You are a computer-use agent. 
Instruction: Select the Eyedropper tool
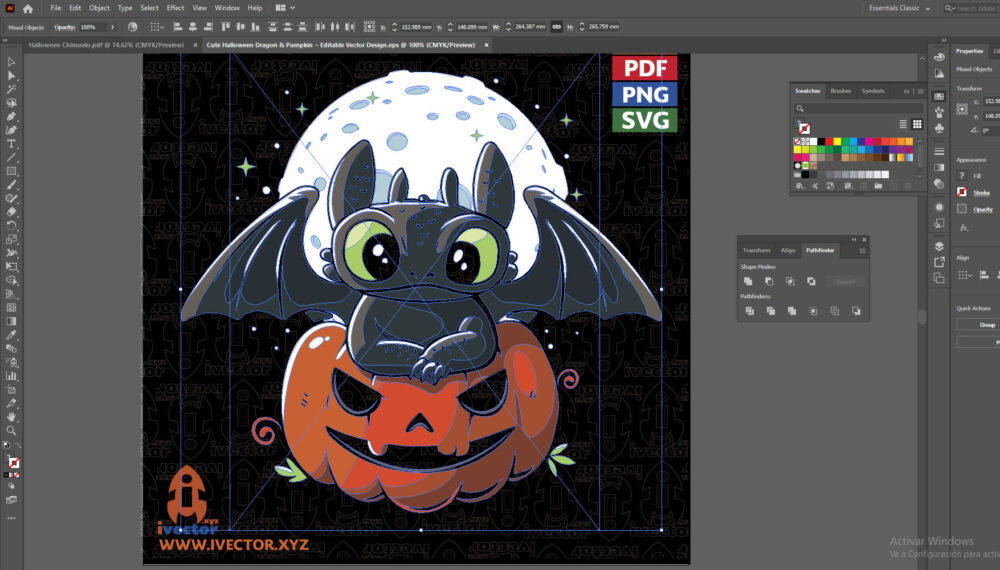11,335
